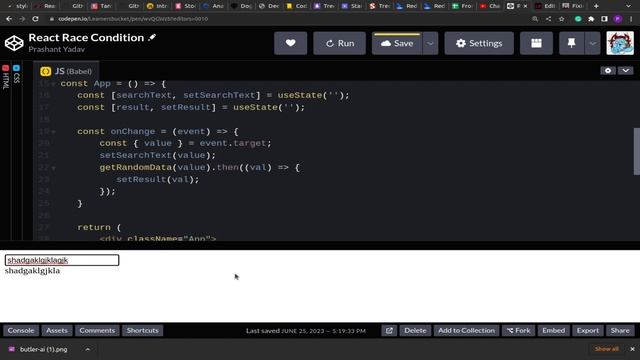
Task: Click the code editor vertical scrollbar
Action: [x=636, y=151]
